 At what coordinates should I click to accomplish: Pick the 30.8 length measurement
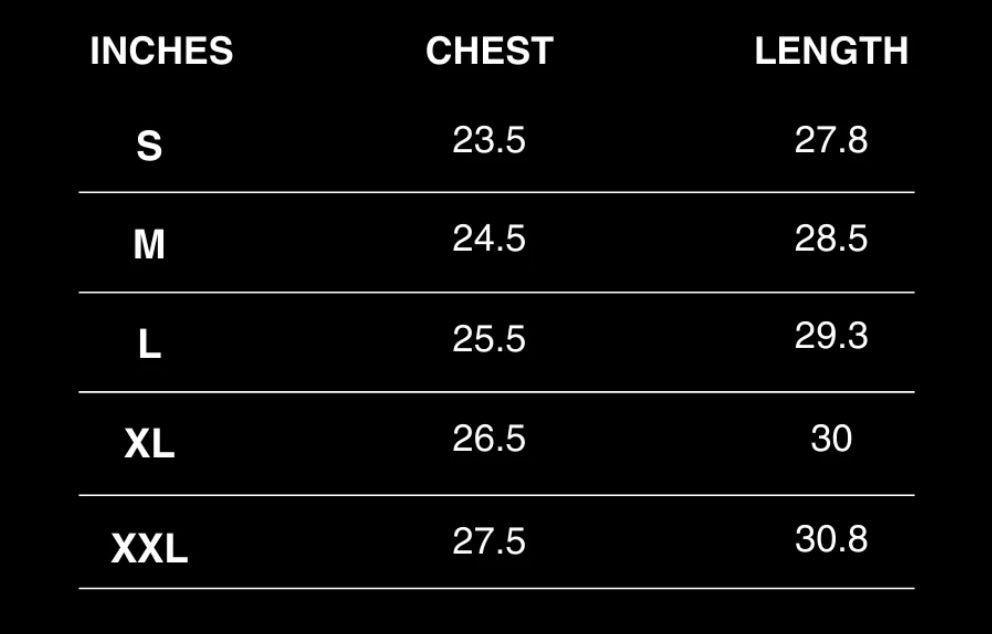point(831,539)
